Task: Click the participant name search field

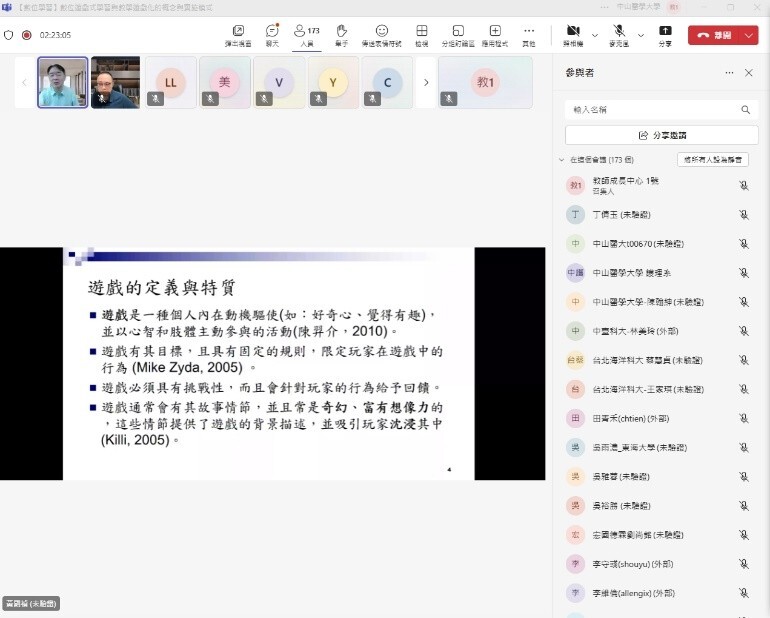Action: tap(650, 109)
